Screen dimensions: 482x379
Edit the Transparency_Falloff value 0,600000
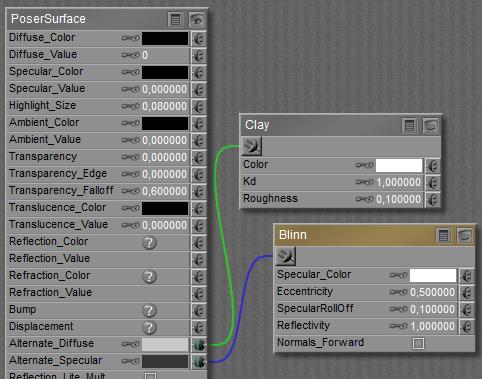click(x=165, y=191)
